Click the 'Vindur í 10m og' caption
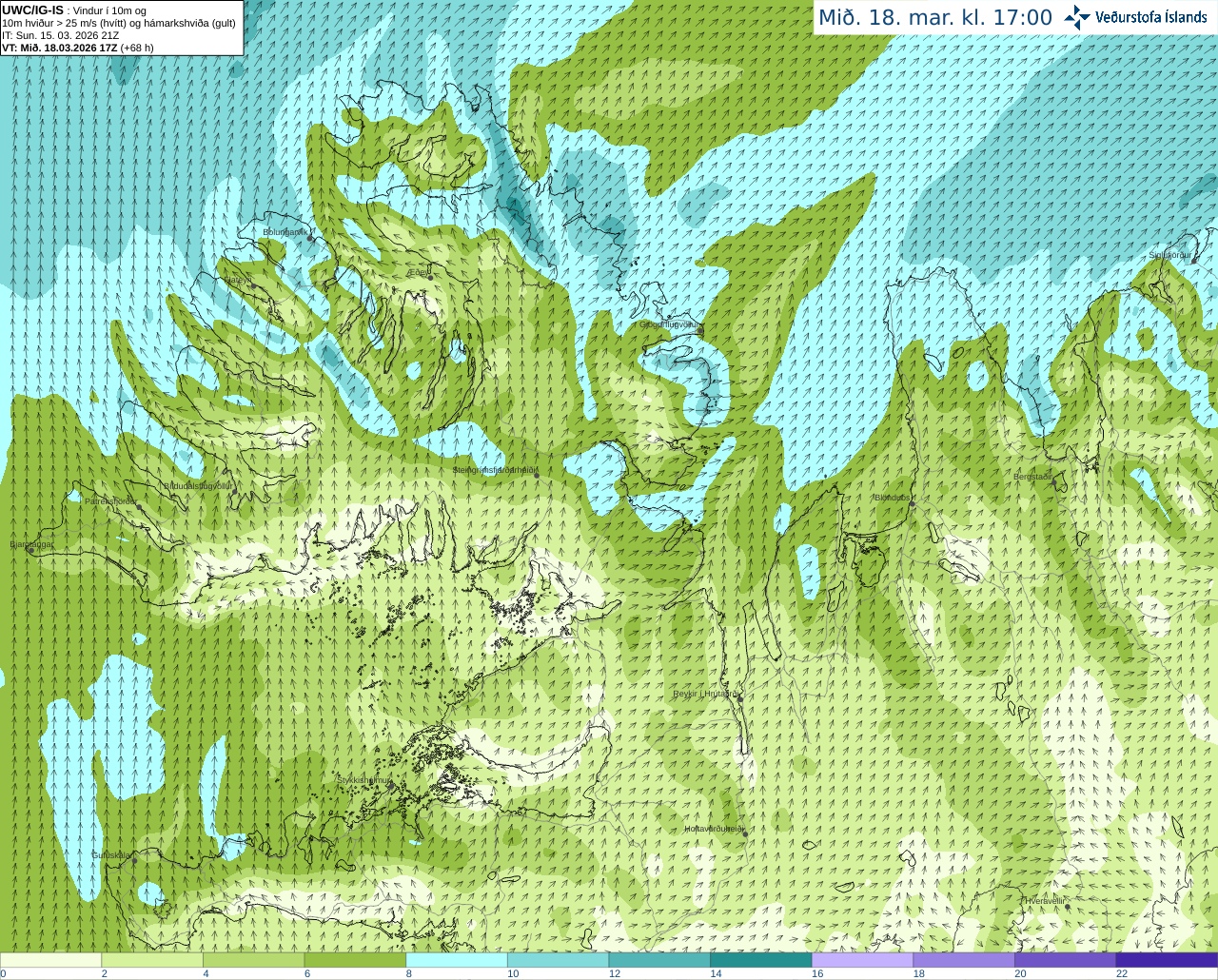1218x980 pixels. tap(109, 10)
